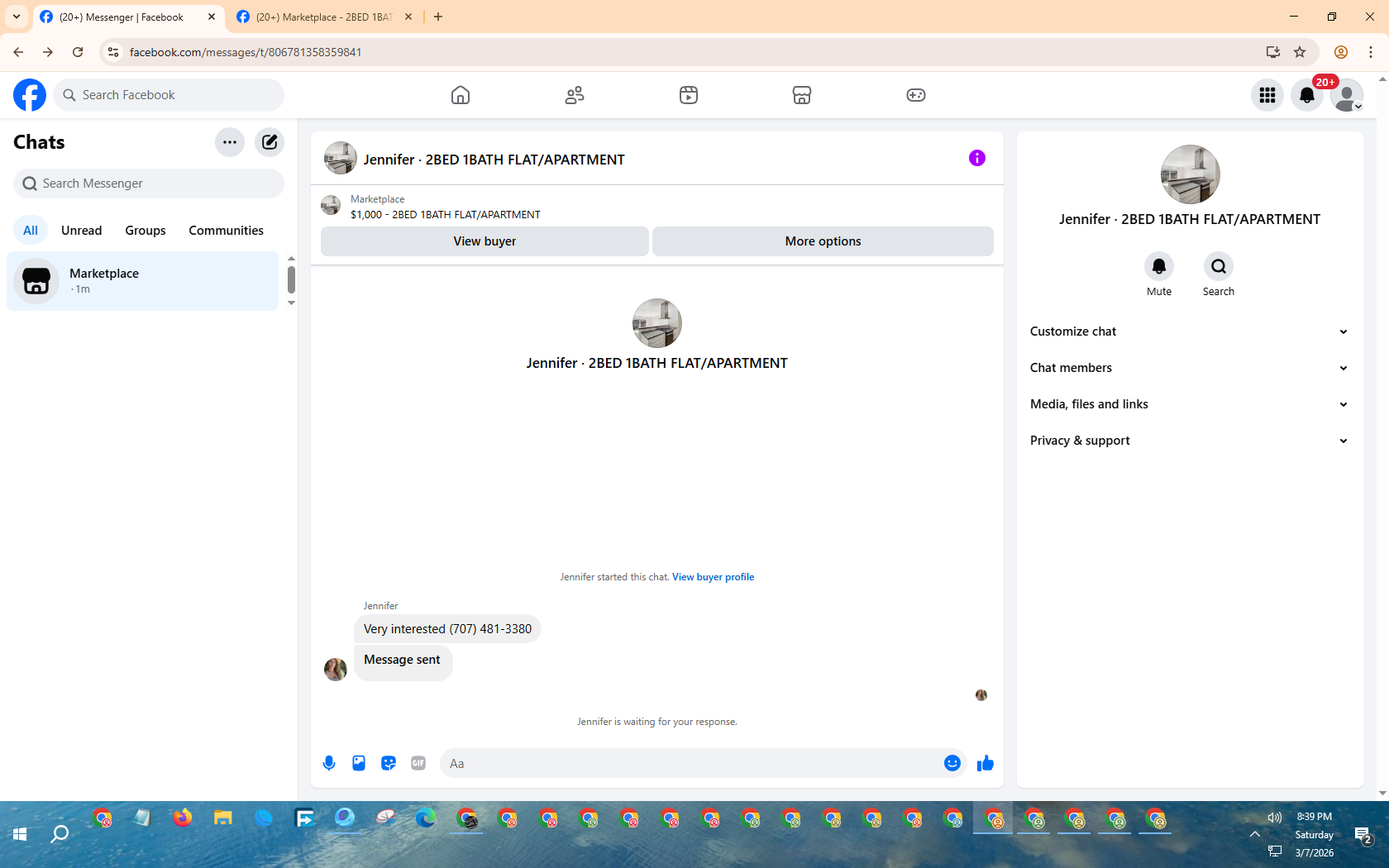Open the Gaming controller icon
This screenshot has width=1389, height=868.
pyautogui.click(x=916, y=95)
